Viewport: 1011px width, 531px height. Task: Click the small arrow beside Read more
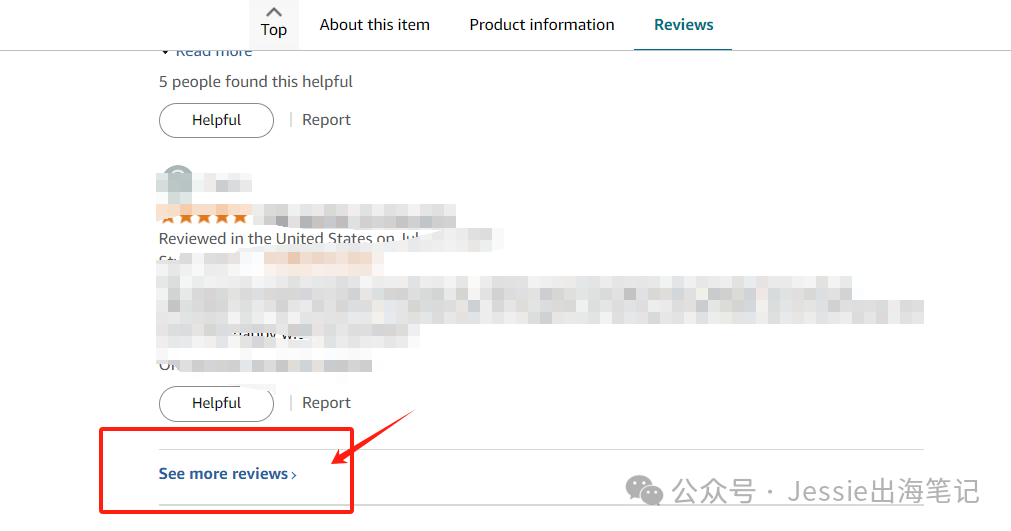pos(166,53)
